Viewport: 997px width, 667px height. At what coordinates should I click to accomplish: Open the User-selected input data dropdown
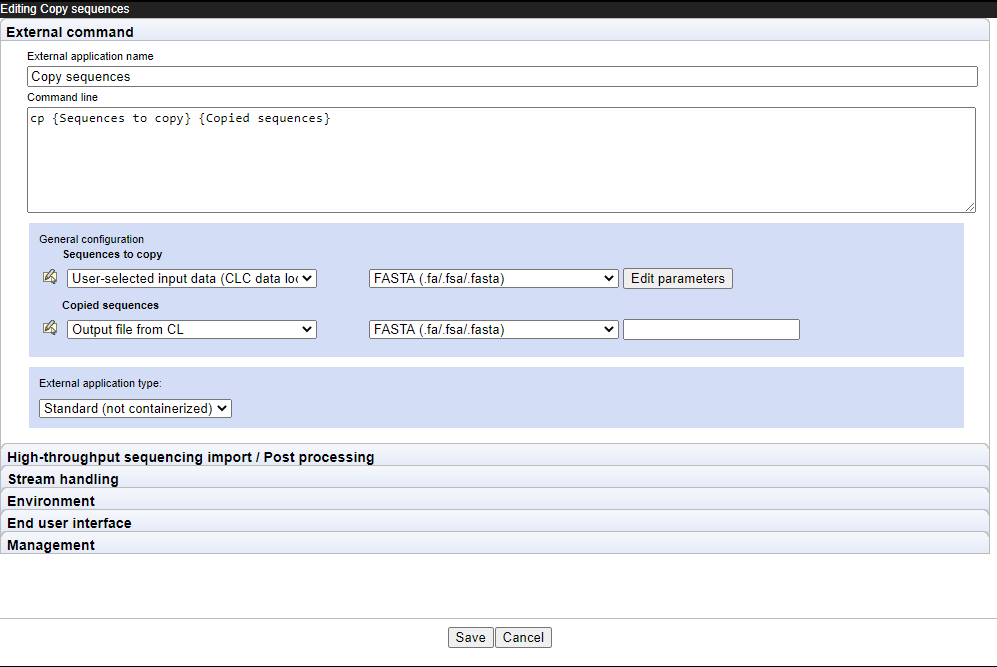click(x=191, y=278)
